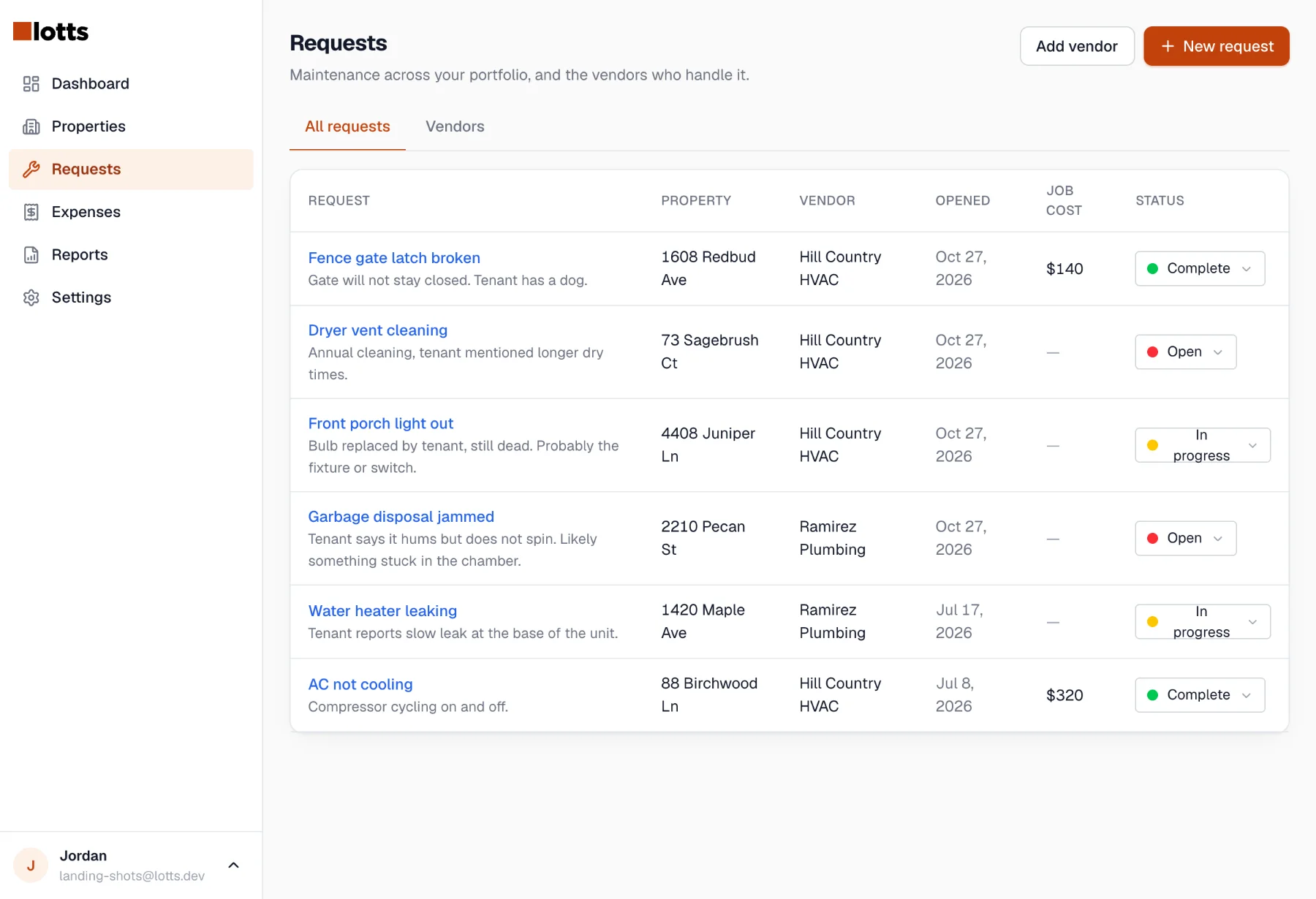Click Jordan's avatar circle
The image size is (1316, 899).
click(x=31, y=865)
